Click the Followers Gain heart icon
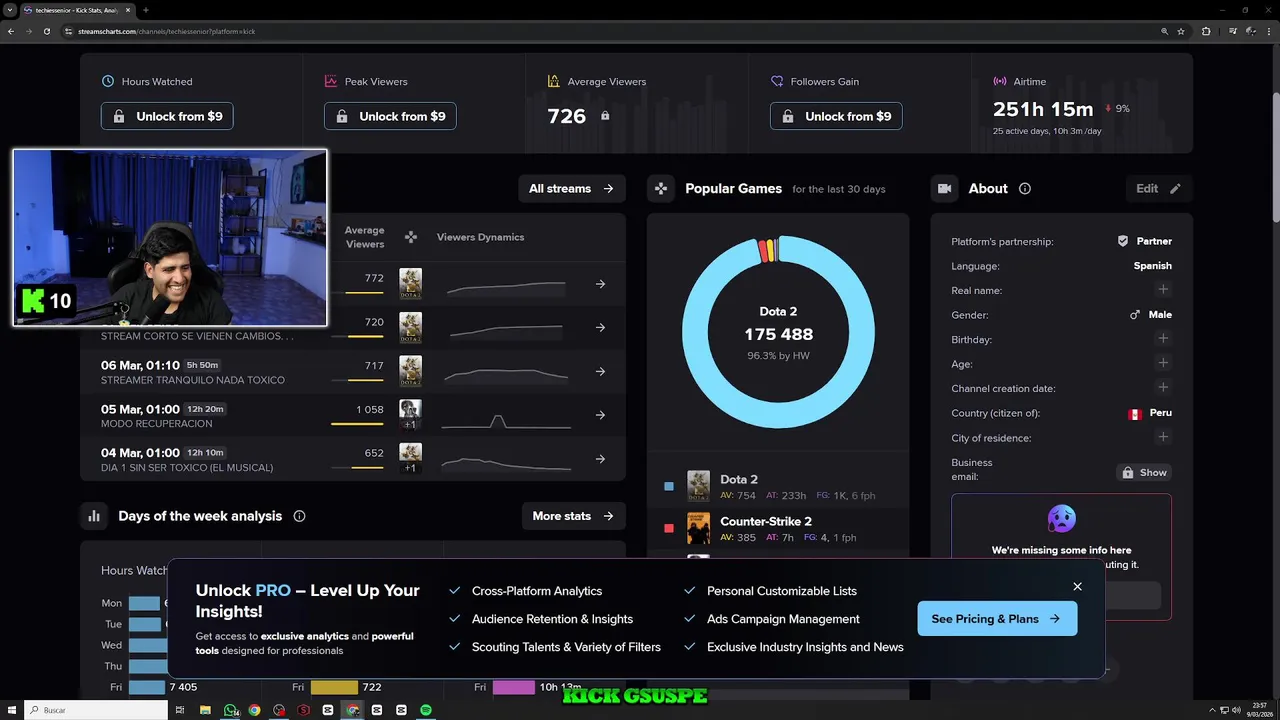 (x=777, y=81)
